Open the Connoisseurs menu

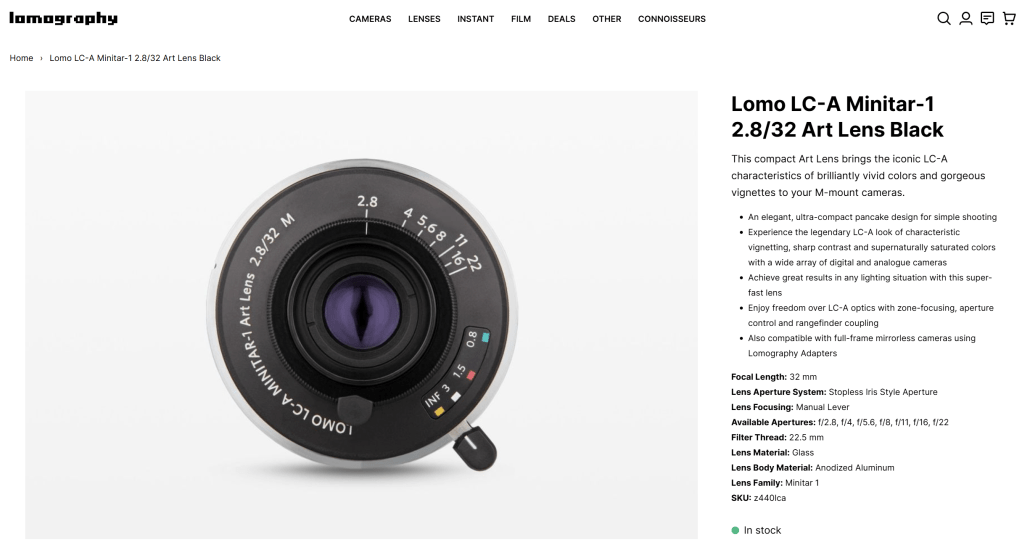[x=671, y=19]
